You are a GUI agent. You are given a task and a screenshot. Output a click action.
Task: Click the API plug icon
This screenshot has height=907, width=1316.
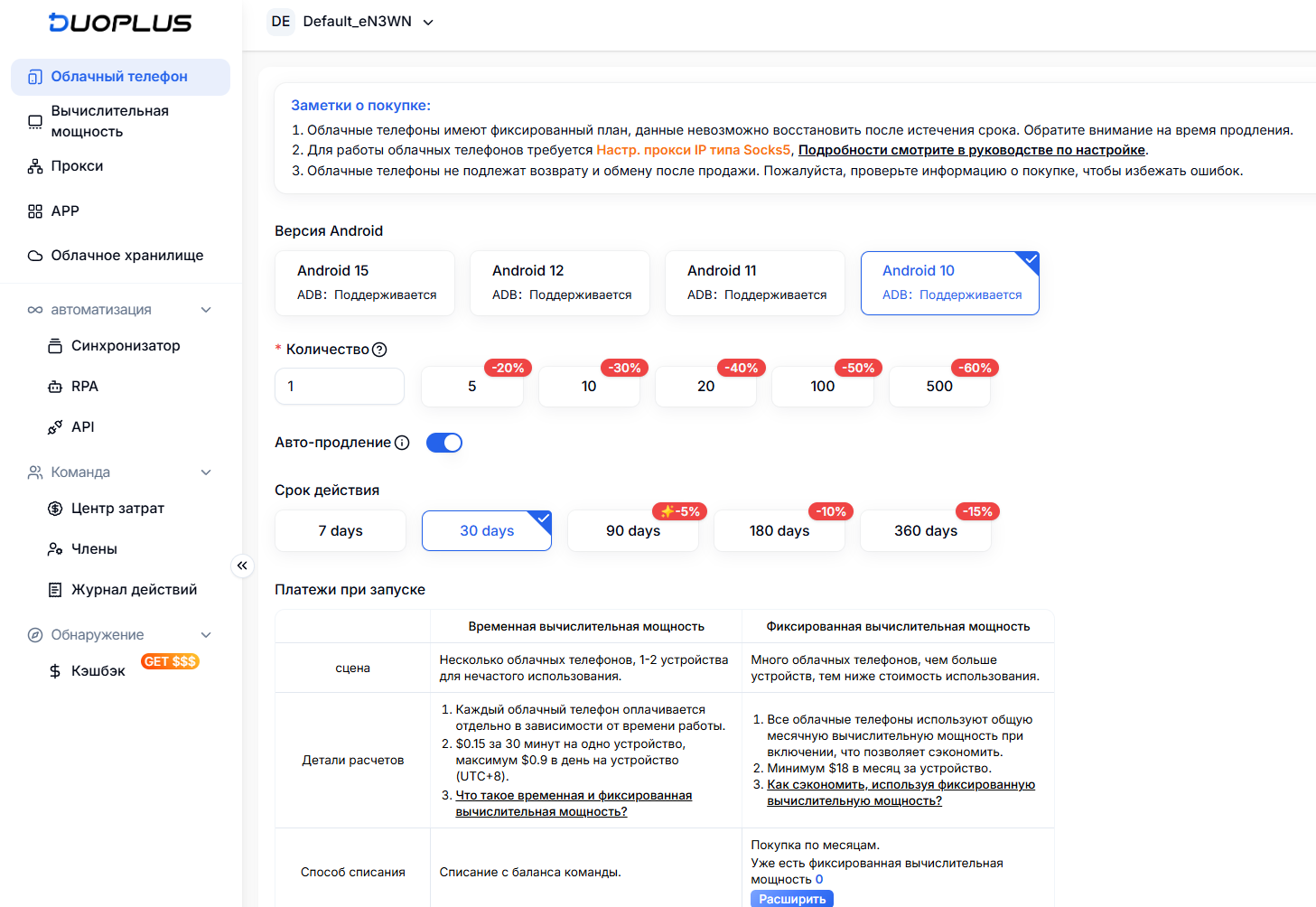pyautogui.click(x=55, y=427)
